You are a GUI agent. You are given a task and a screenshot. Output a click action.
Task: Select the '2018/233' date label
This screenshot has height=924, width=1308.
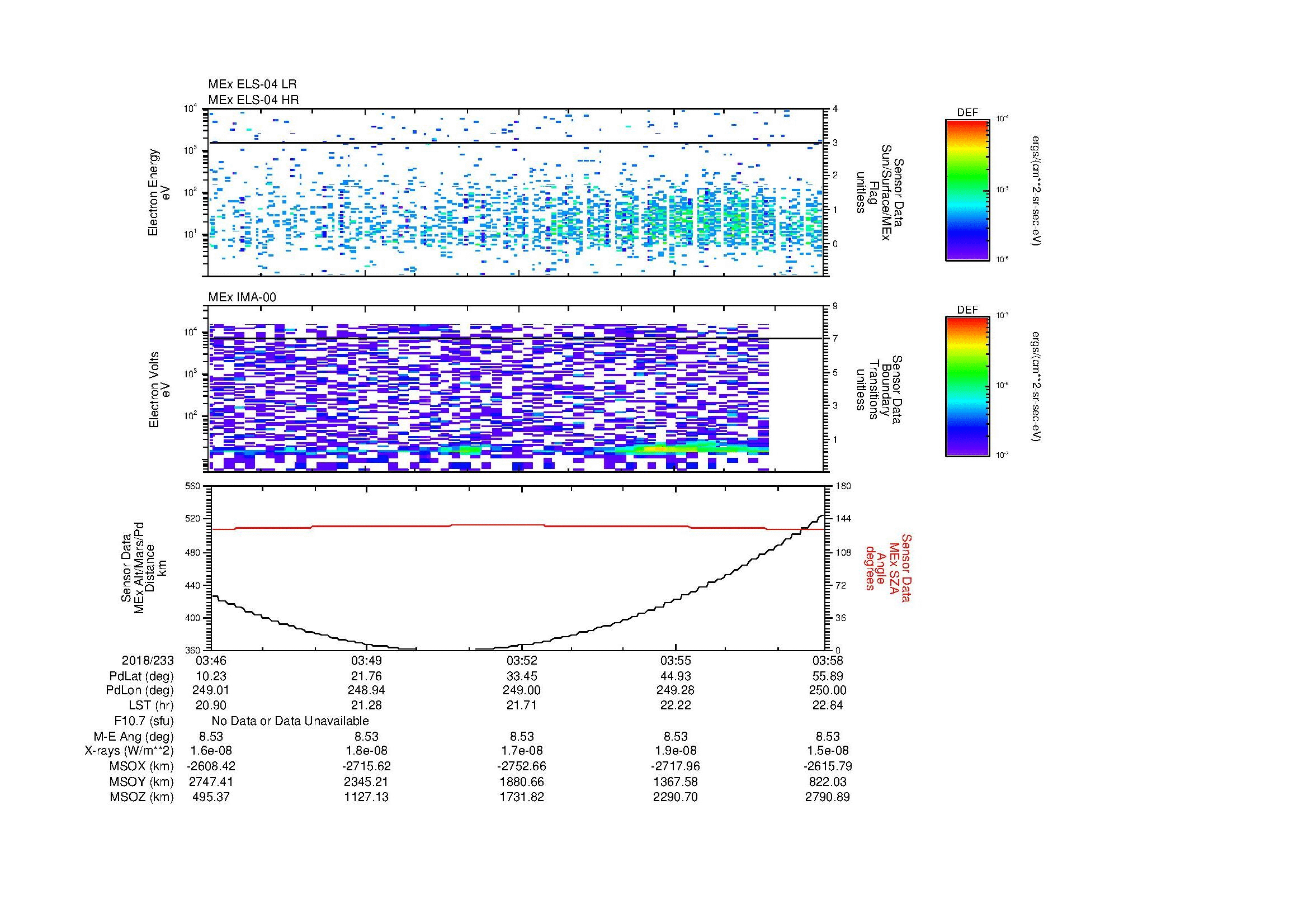(x=148, y=661)
